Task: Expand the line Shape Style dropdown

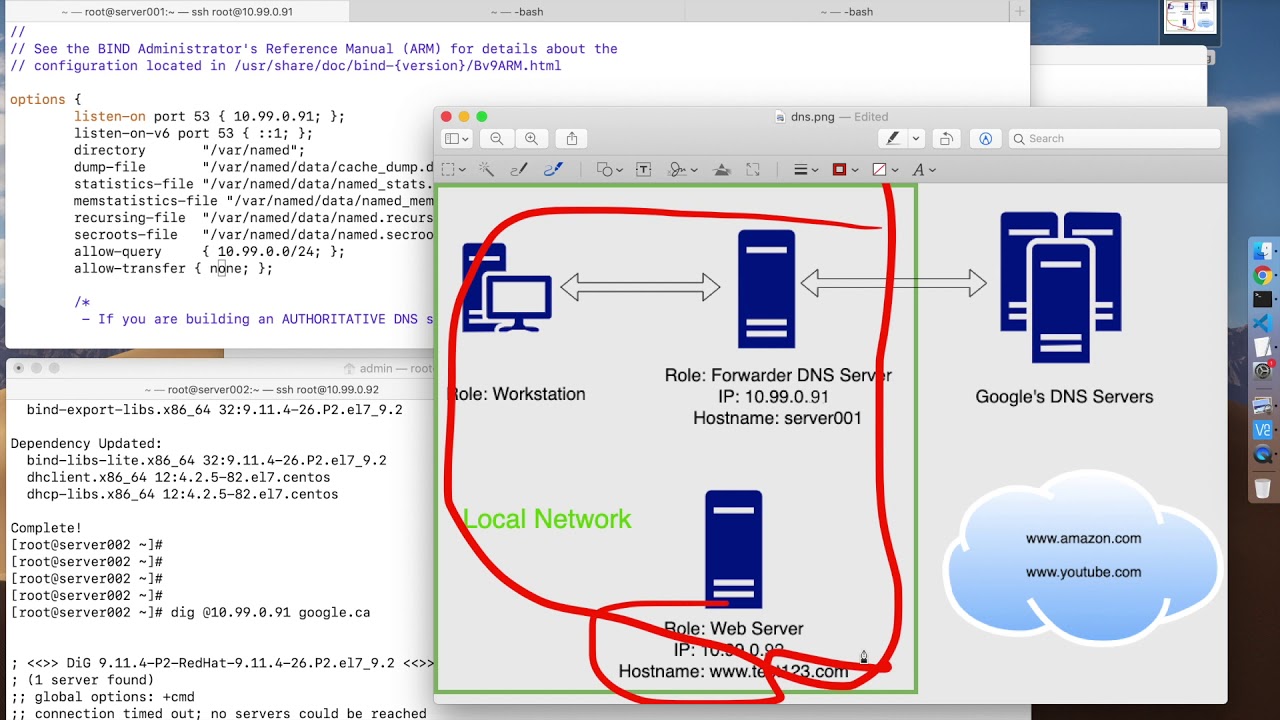Action: click(806, 170)
